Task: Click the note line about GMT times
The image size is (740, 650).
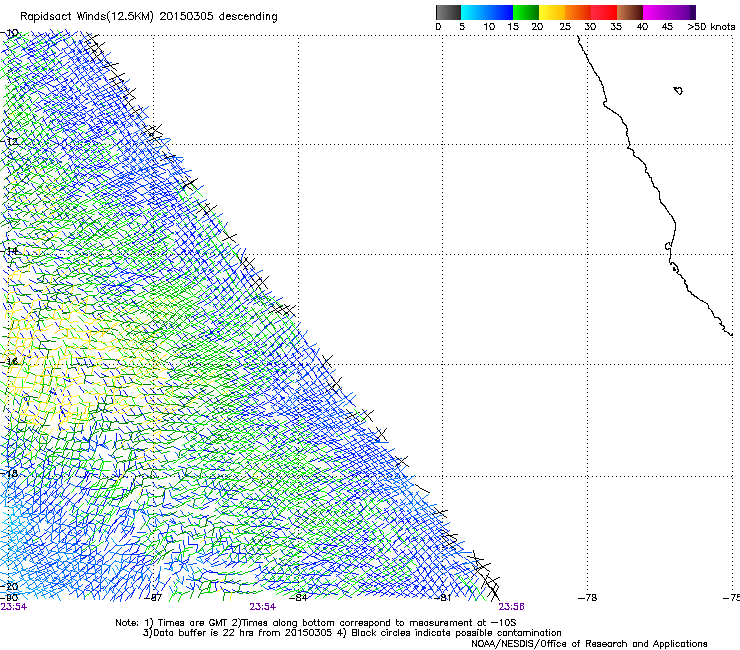Action: coord(315,623)
